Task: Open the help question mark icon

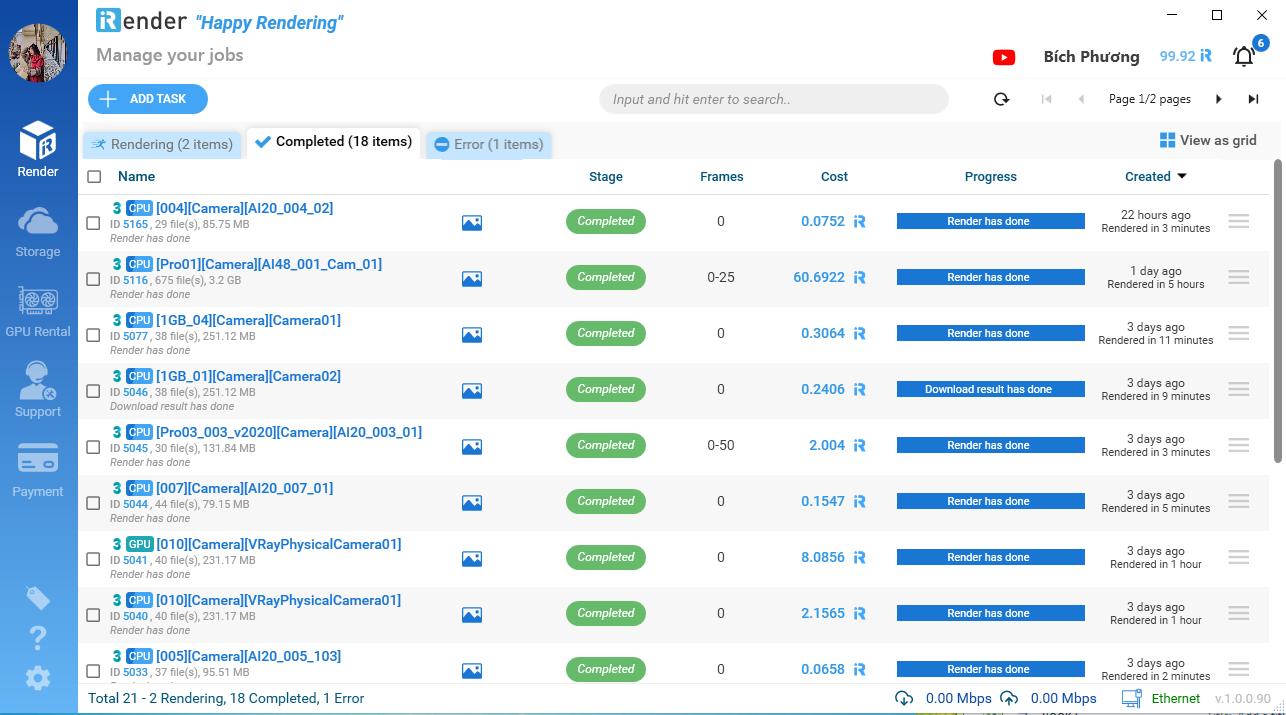Action: (38, 637)
